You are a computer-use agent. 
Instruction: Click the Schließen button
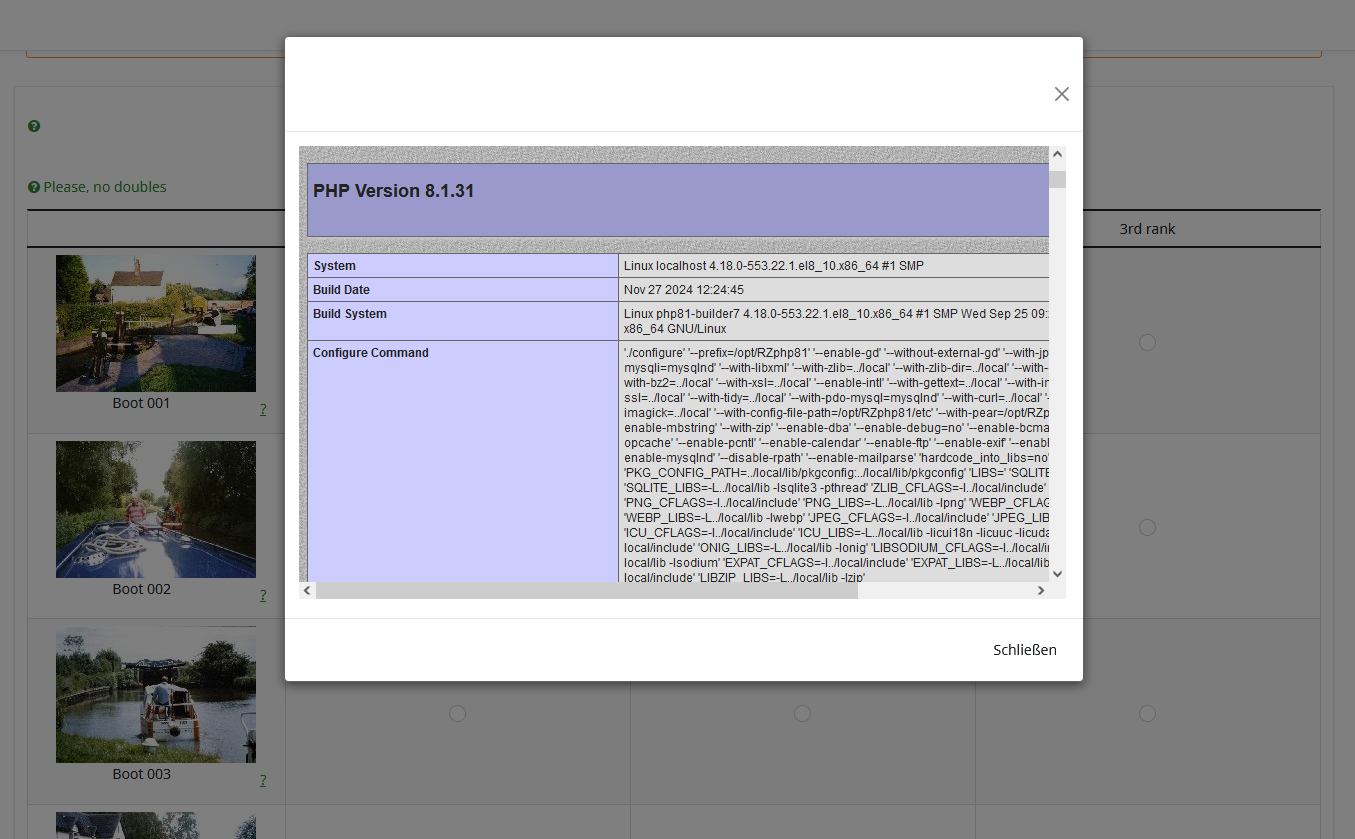click(1024, 650)
